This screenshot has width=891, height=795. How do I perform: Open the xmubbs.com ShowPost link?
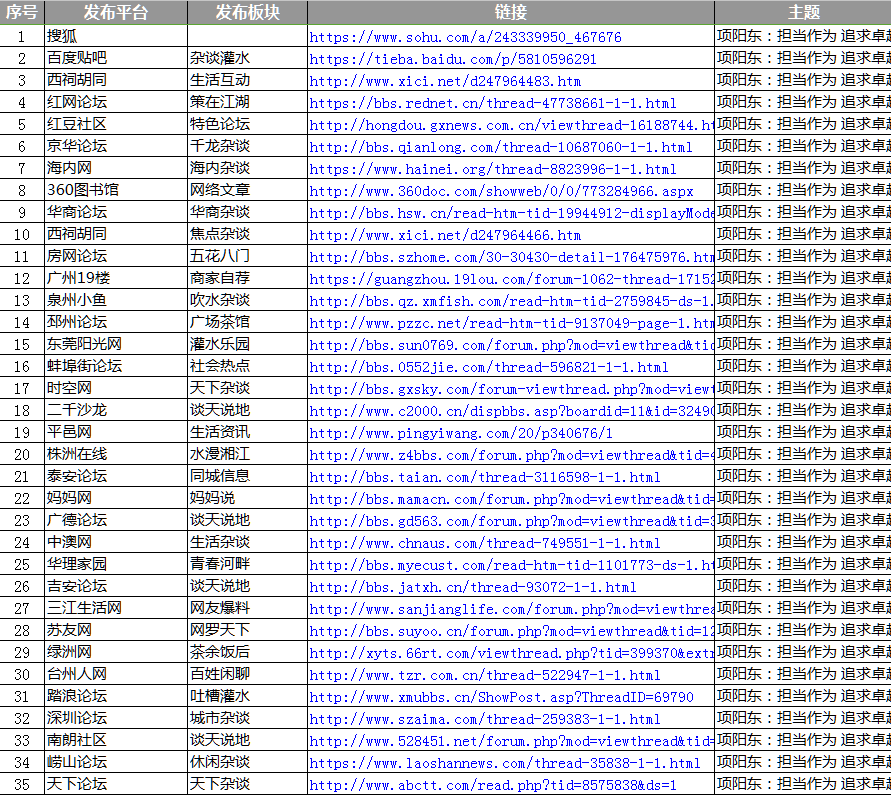500,697
